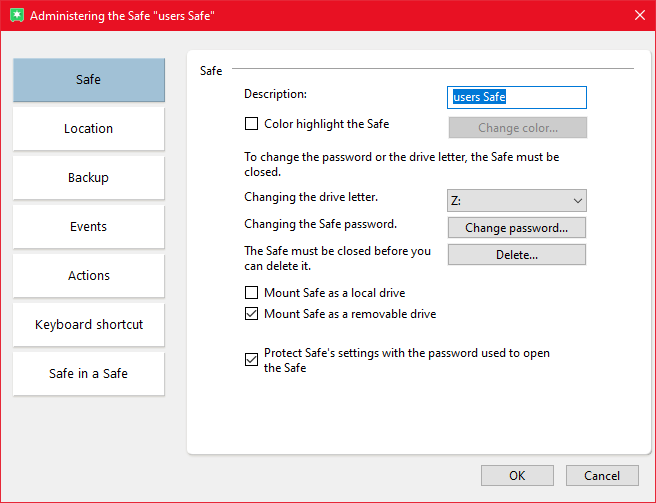The image size is (656, 503).
Task: Click the Delete button
Action: 516,255
